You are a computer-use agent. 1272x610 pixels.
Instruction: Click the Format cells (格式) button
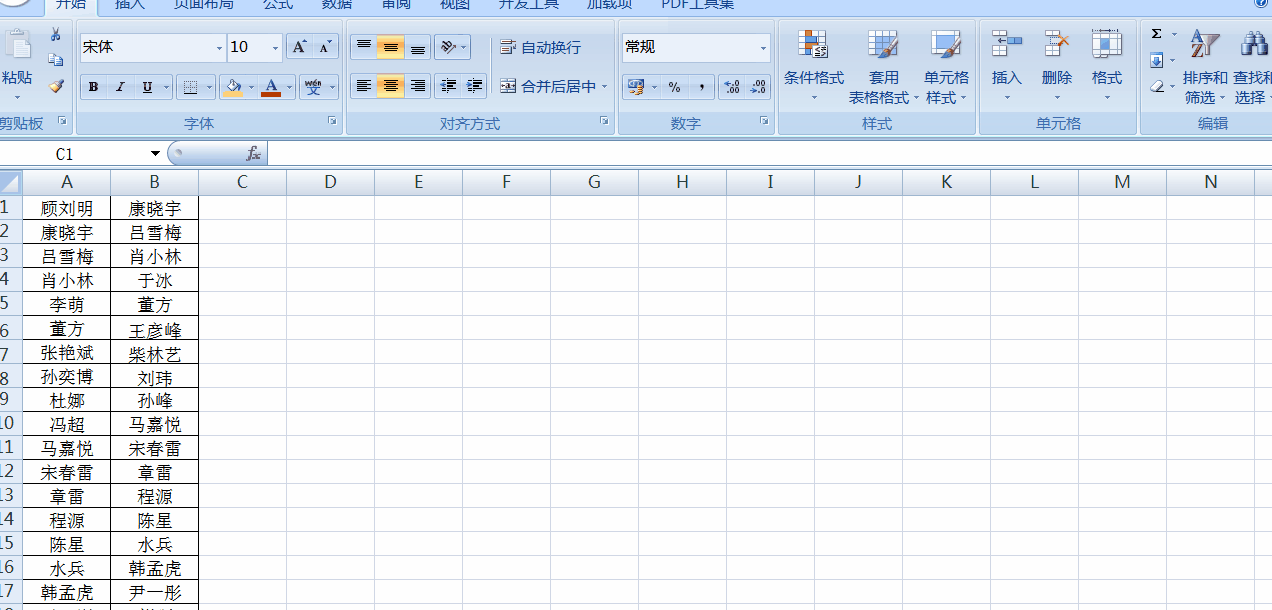click(1107, 66)
